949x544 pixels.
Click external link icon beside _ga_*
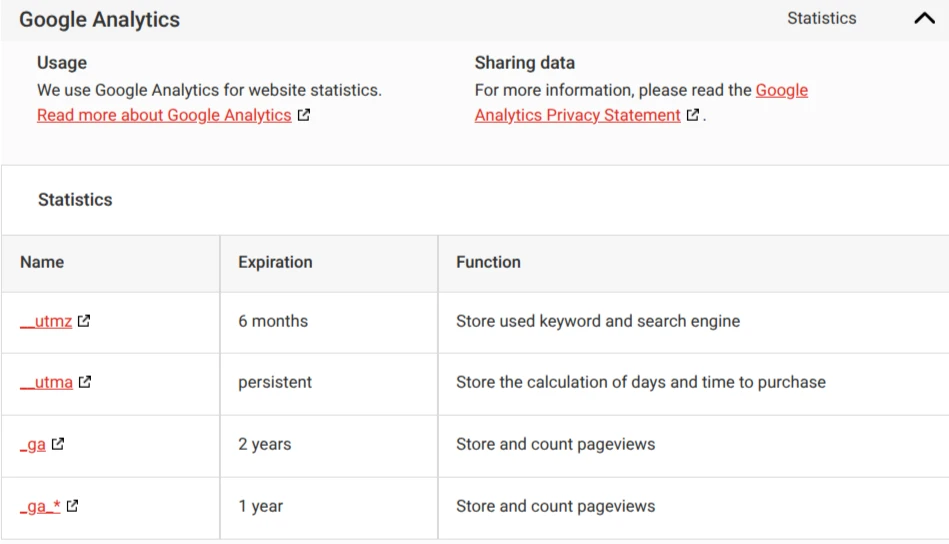click(72, 505)
